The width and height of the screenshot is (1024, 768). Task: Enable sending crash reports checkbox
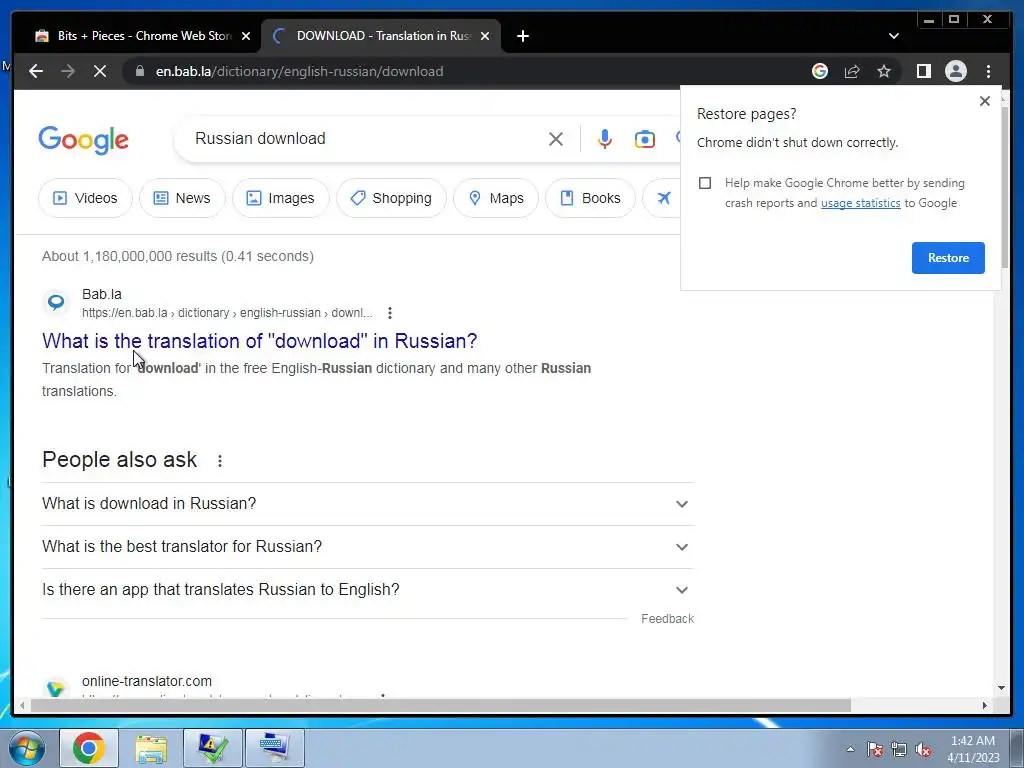pyautogui.click(x=705, y=183)
